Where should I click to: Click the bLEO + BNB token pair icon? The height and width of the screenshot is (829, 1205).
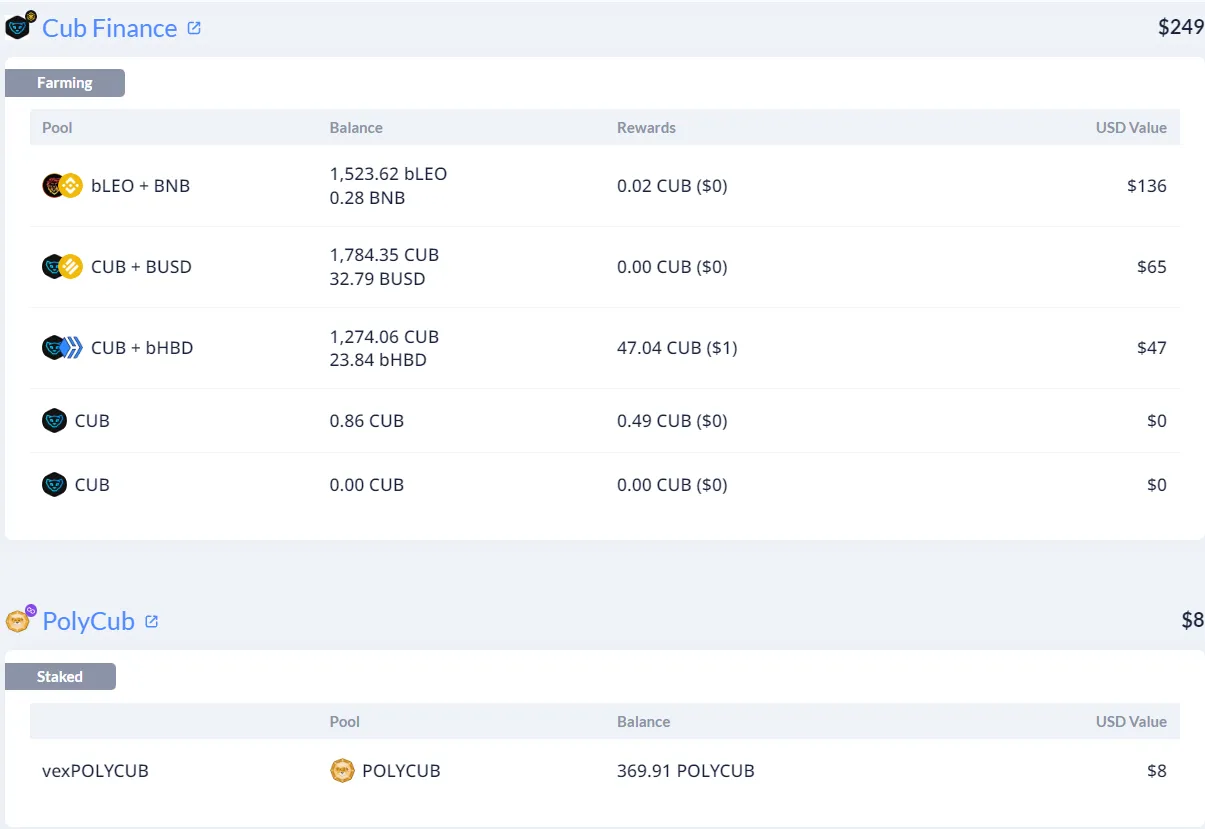point(62,186)
